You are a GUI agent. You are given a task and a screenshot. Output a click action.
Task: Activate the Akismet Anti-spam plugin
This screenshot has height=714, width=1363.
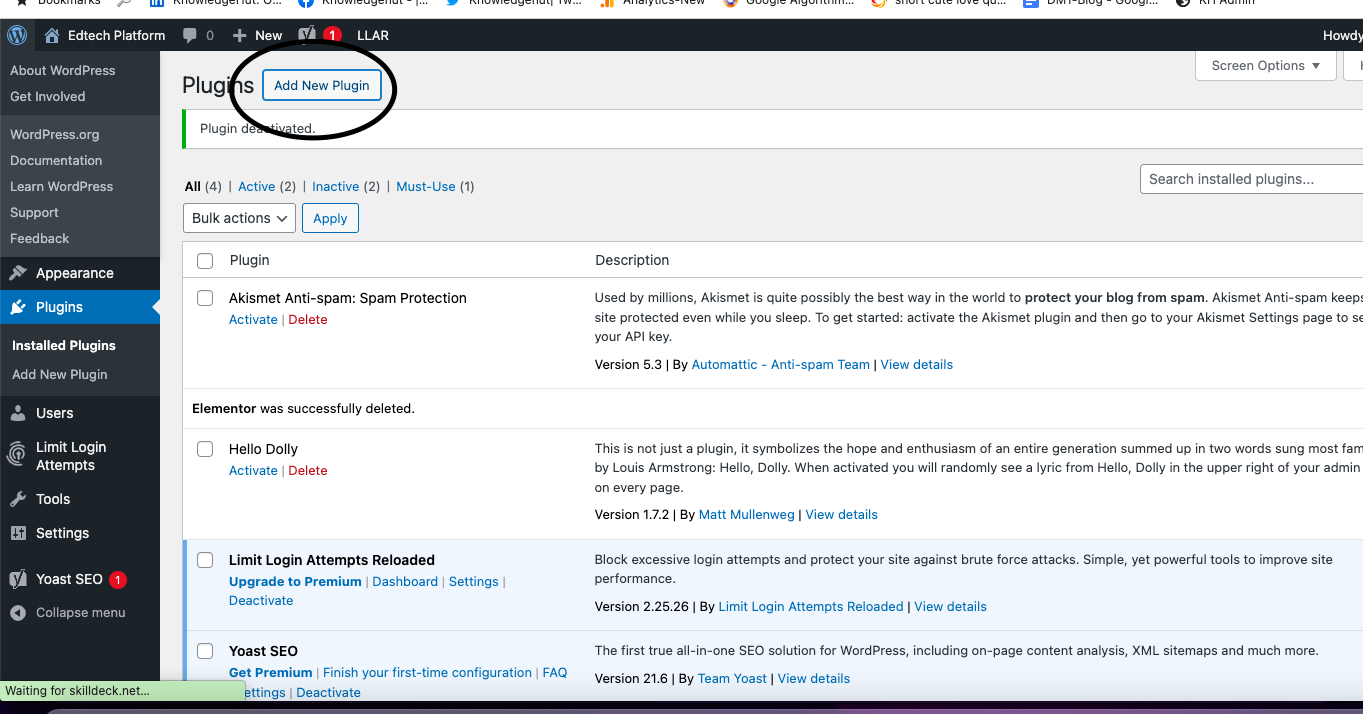[253, 320]
